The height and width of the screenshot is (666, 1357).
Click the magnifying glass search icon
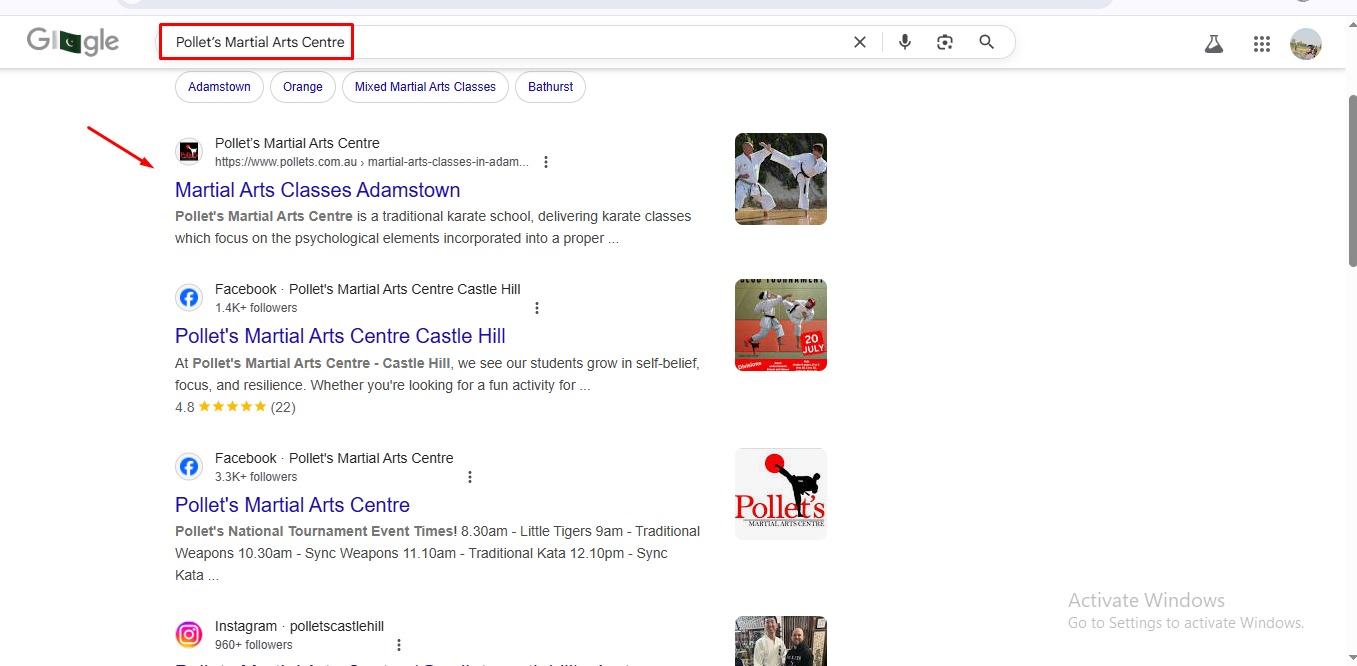[987, 42]
